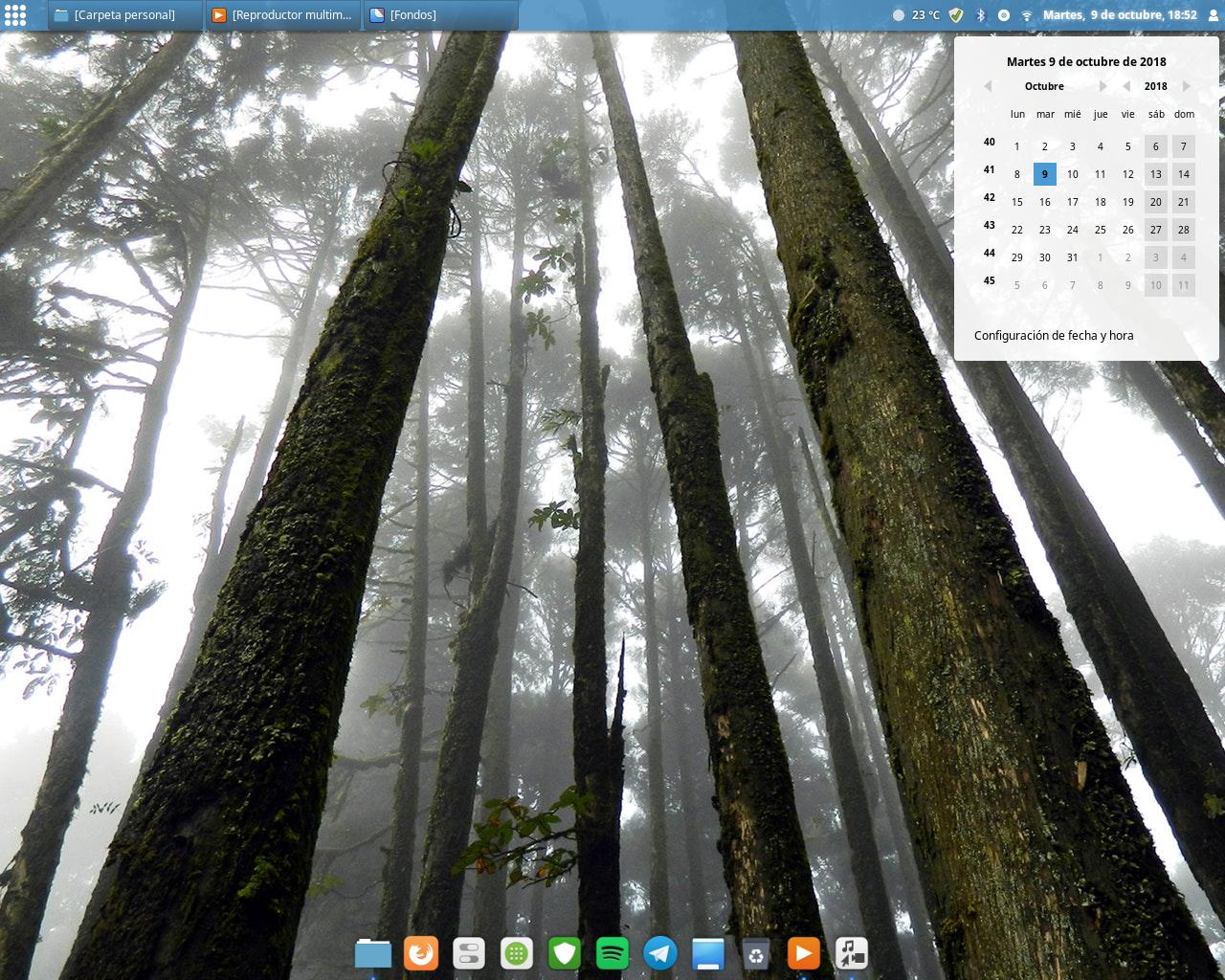Go to previous year before 2018
This screenshot has height=980, width=1225.
tap(1126, 86)
